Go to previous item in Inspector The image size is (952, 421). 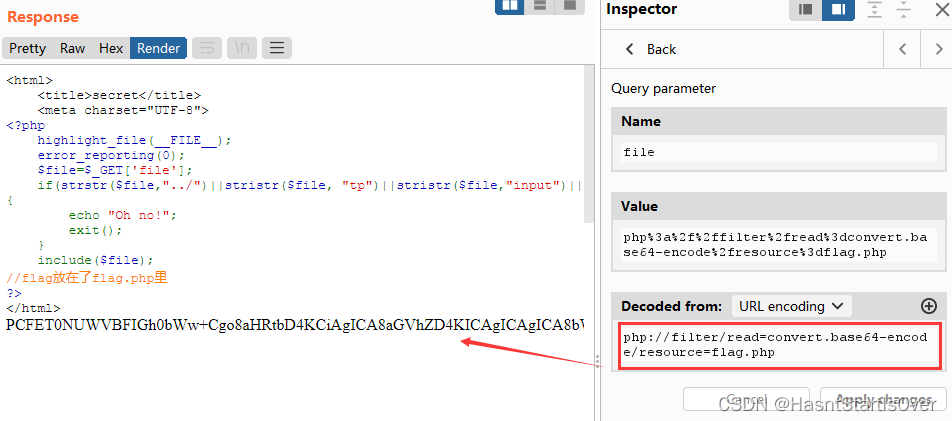click(902, 49)
